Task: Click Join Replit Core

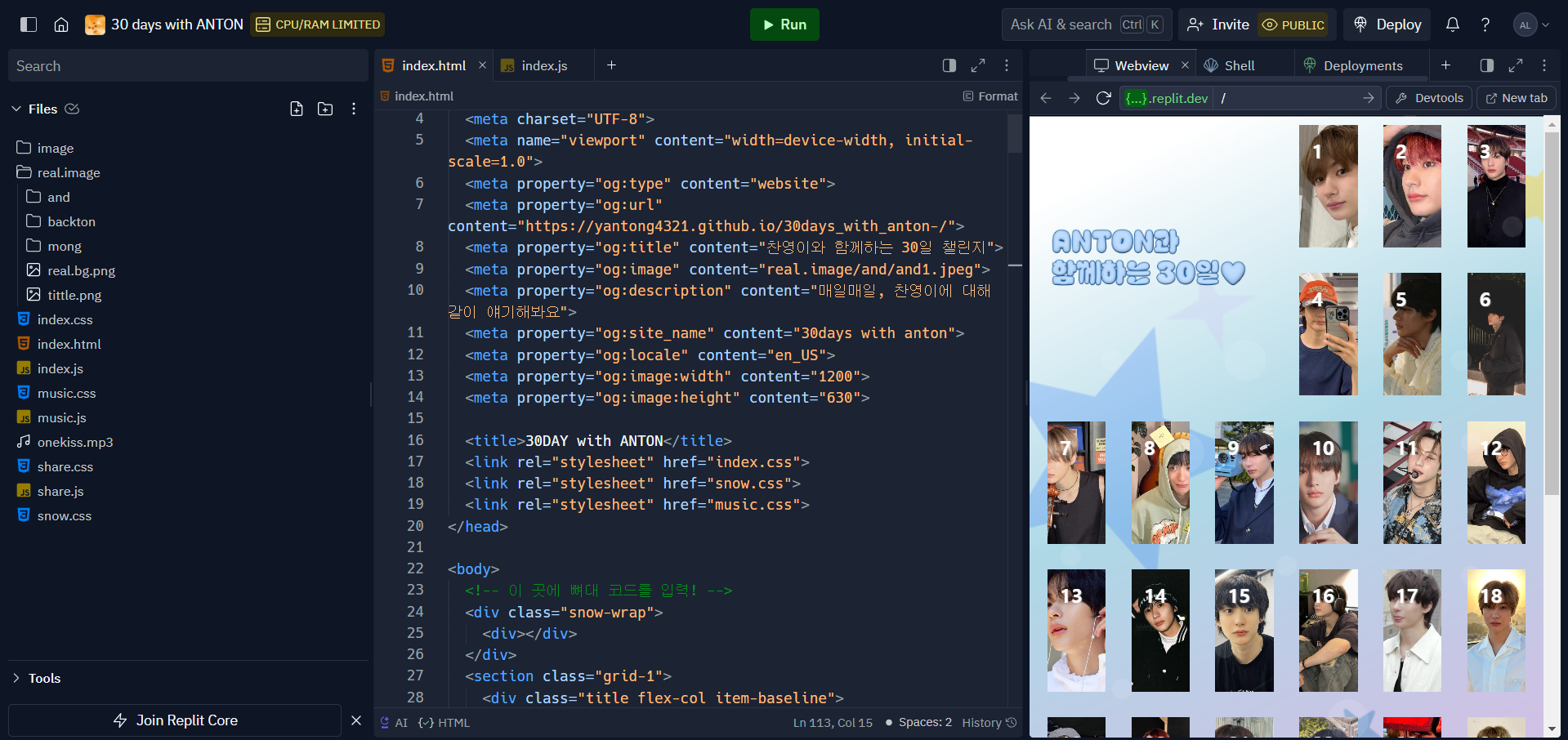Action: [175, 720]
